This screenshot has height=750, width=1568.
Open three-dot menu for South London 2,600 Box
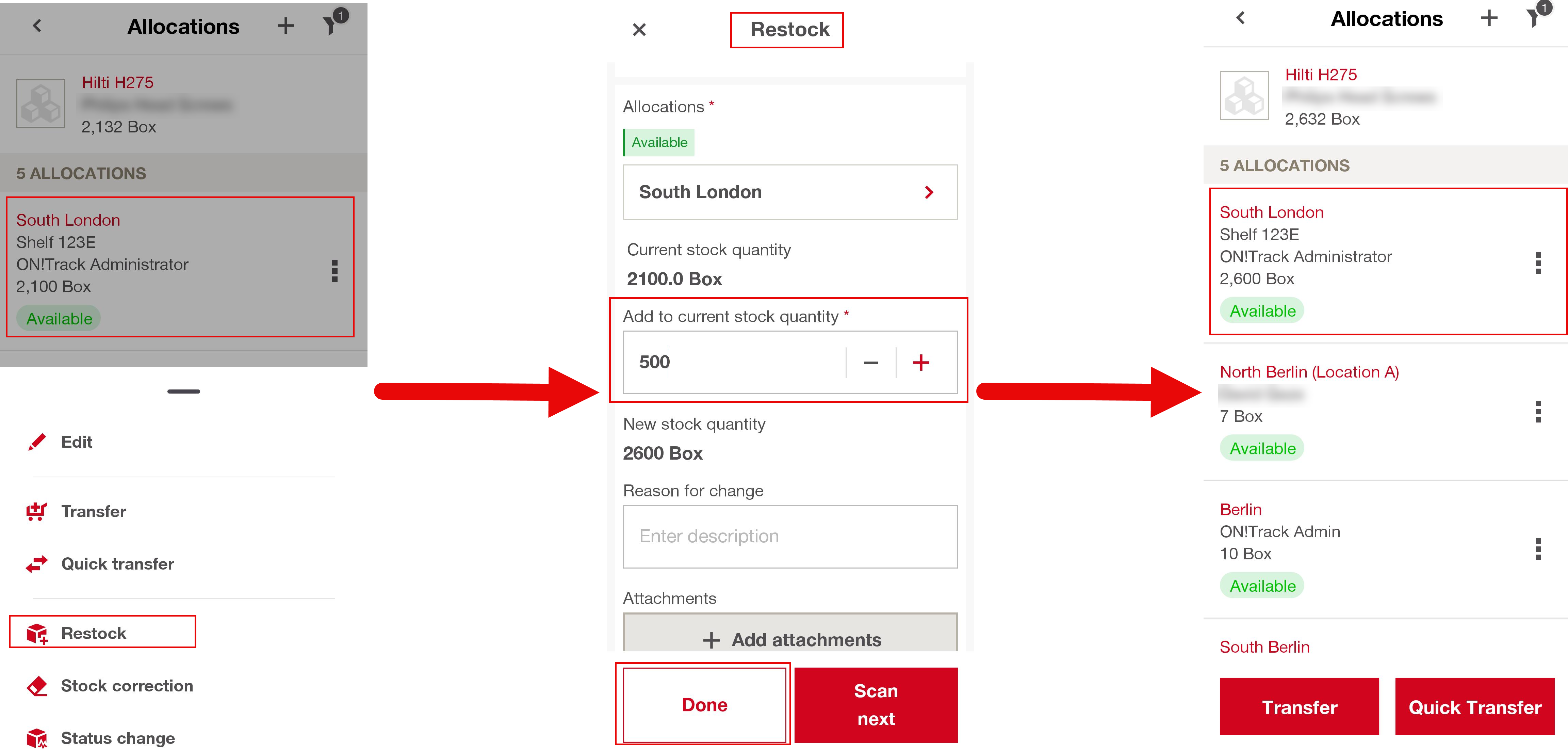1538,263
